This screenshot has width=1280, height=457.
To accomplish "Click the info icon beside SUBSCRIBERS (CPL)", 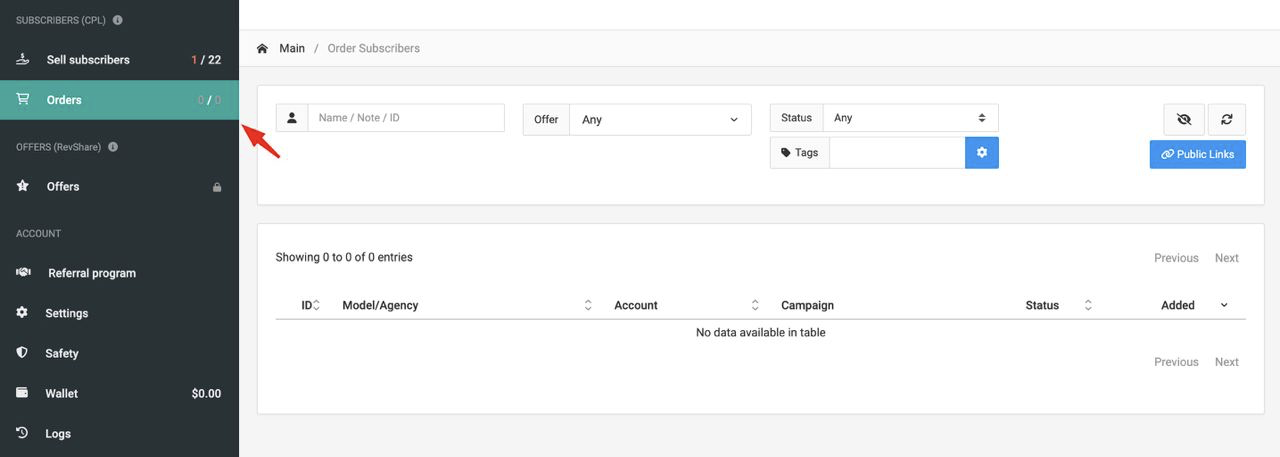I will click(118, 20).
